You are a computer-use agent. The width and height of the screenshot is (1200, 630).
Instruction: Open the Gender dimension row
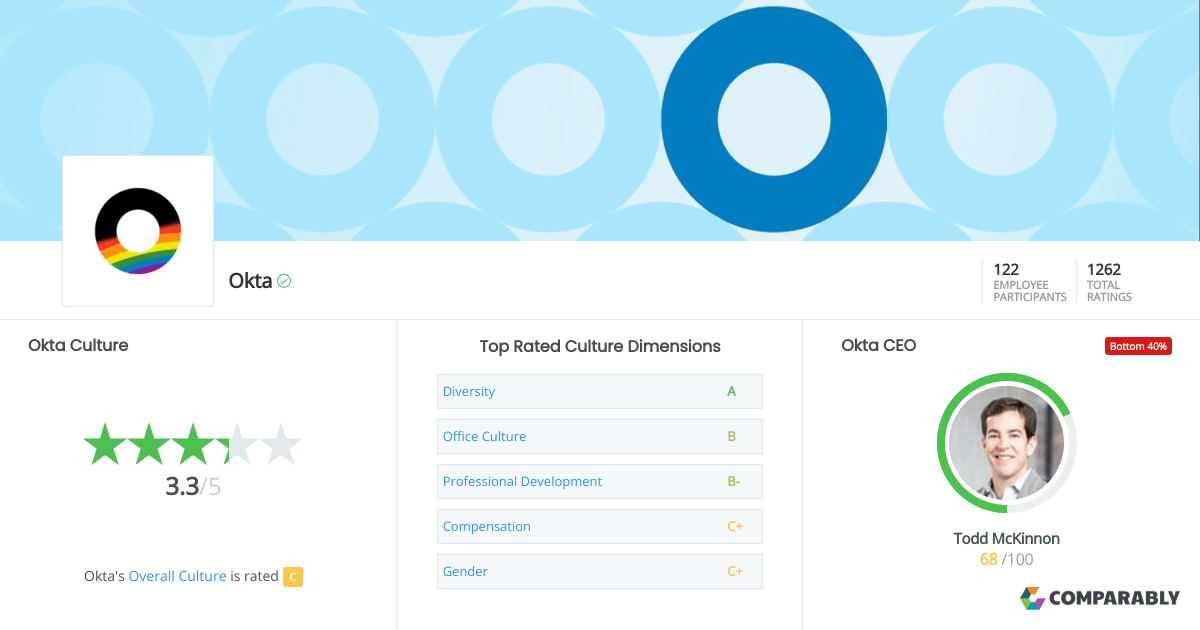click(600, 571)
